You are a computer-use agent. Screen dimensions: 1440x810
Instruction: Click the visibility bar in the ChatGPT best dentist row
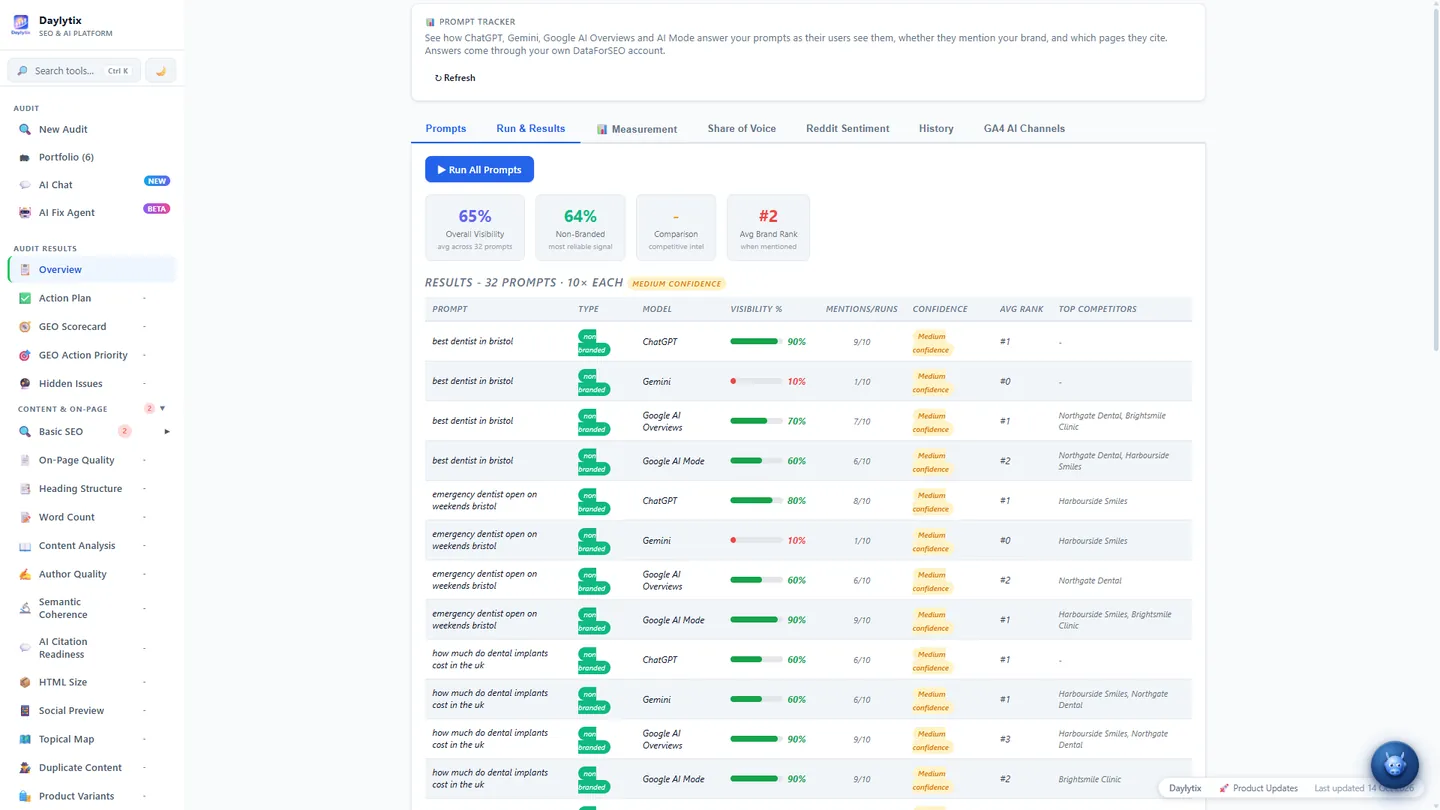[756, 342]
